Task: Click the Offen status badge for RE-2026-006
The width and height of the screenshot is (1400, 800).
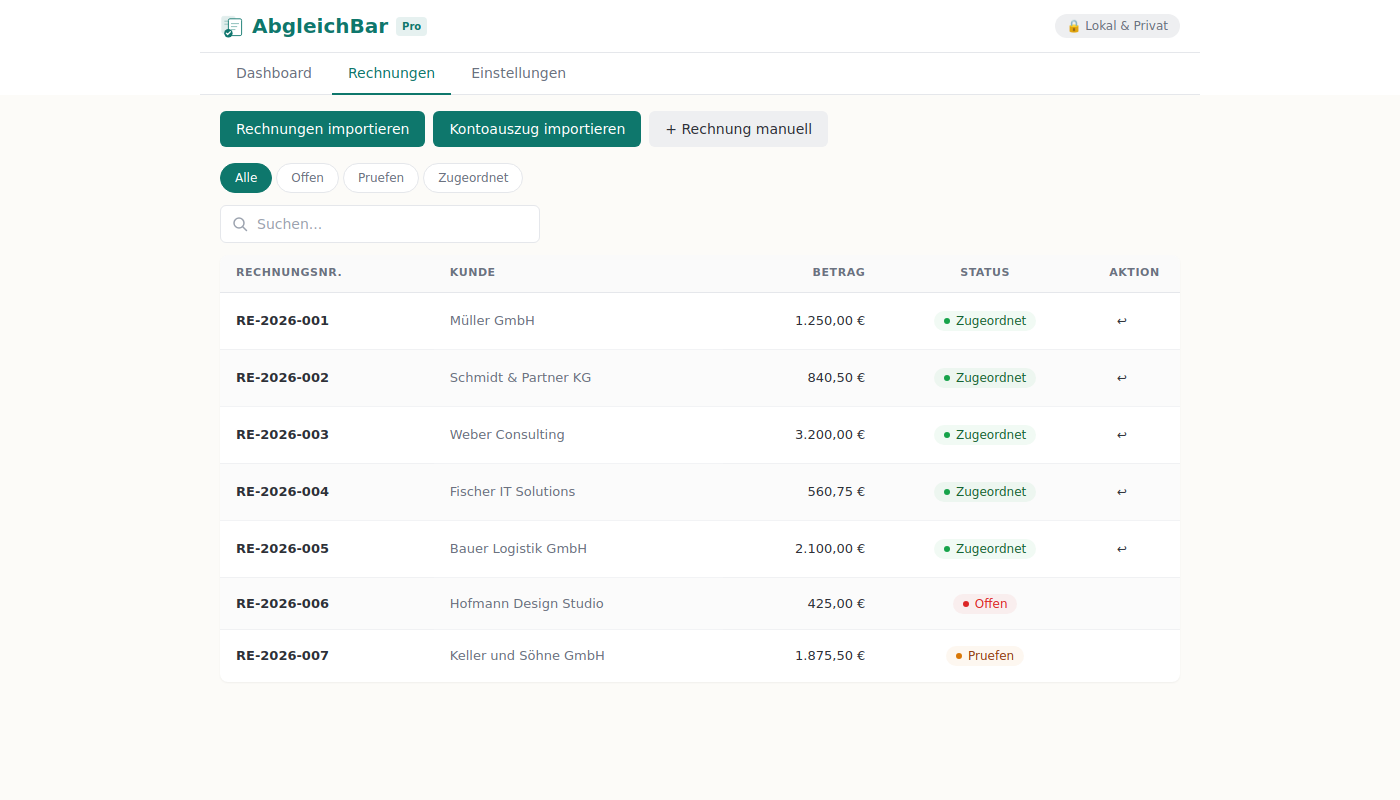Action: point(985,604)
